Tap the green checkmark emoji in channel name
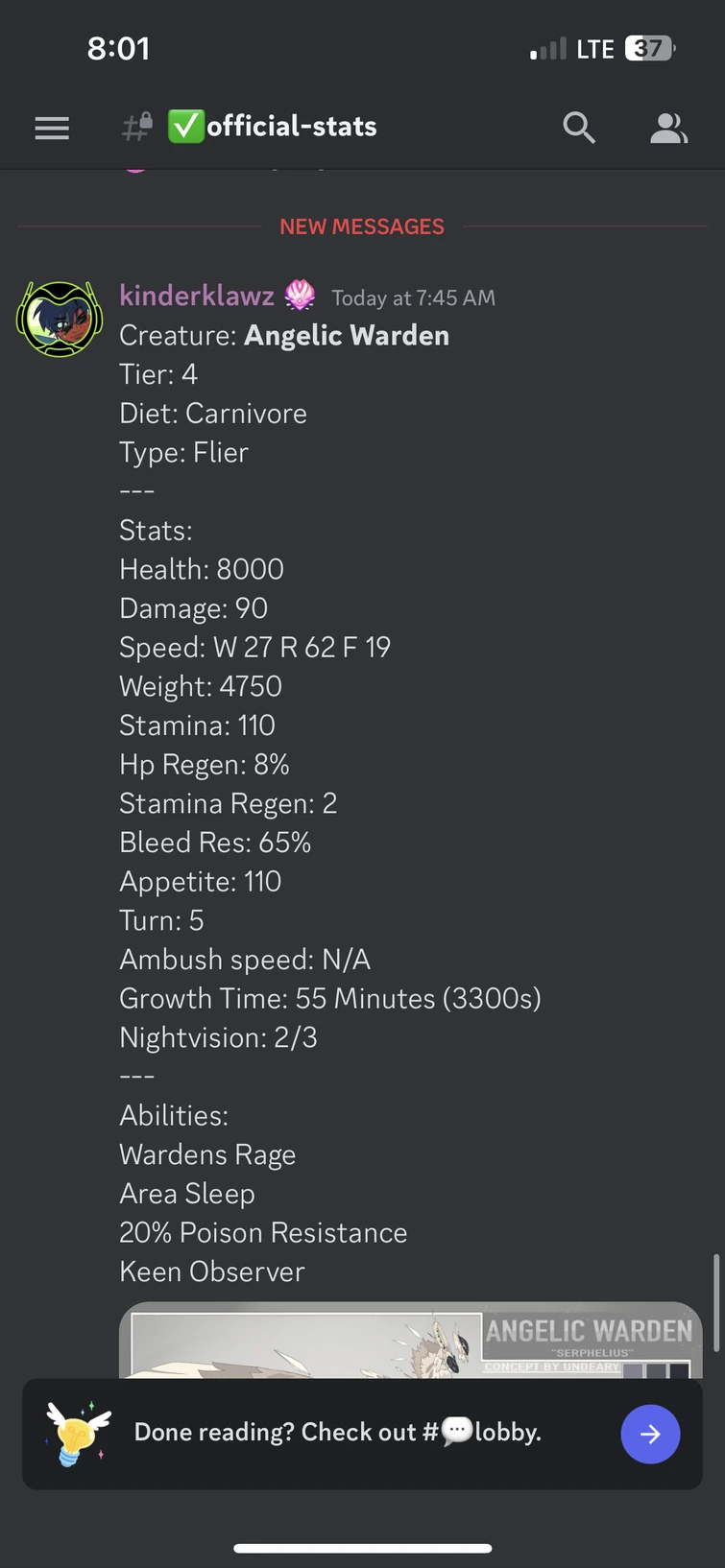The width and height of the screenshot is (725, 1568). point(186,127)
